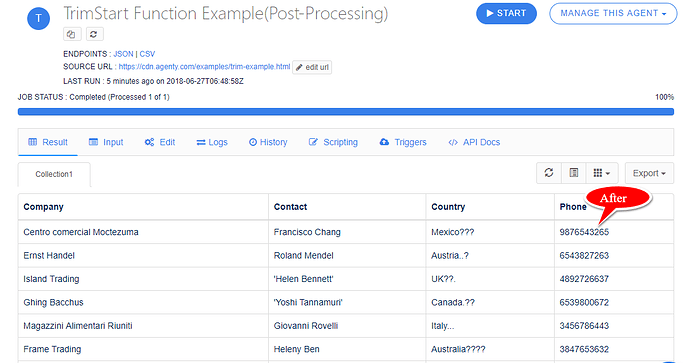Click phone number 4892726637
Screen dimensions: 690x363
point(584,279)
